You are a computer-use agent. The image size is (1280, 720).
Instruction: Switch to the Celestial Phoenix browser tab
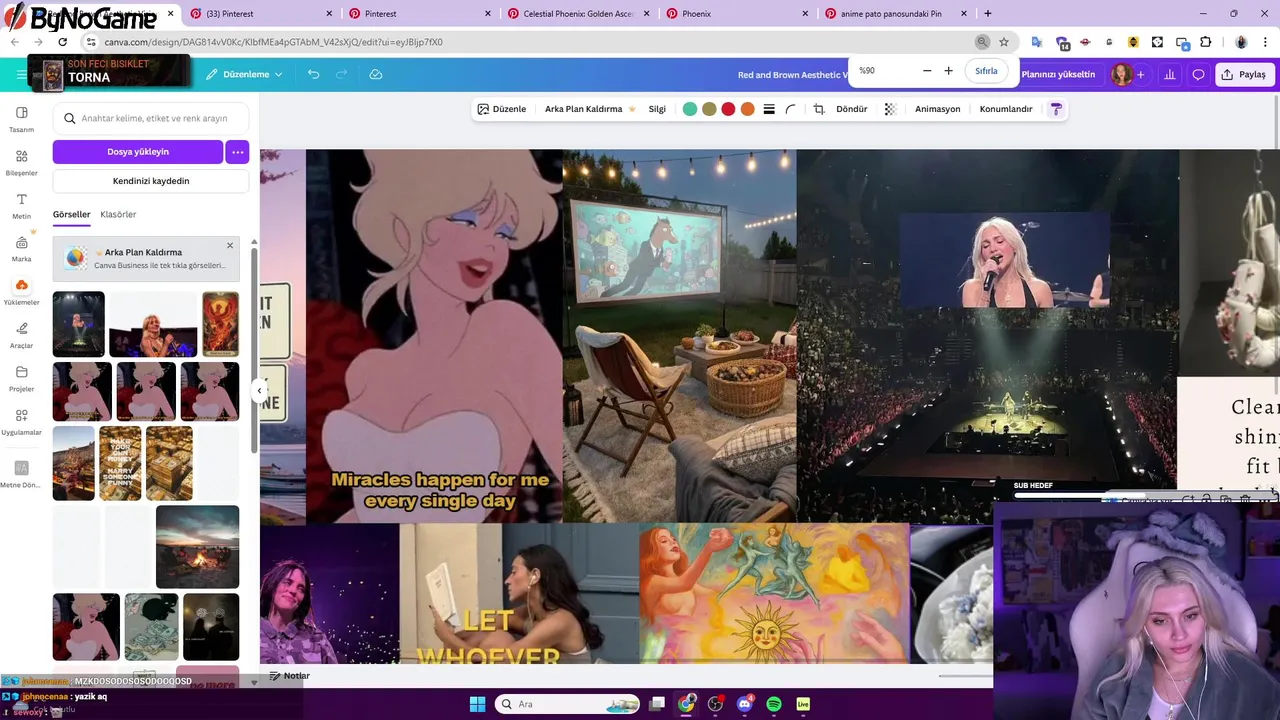tap(580, 14)
